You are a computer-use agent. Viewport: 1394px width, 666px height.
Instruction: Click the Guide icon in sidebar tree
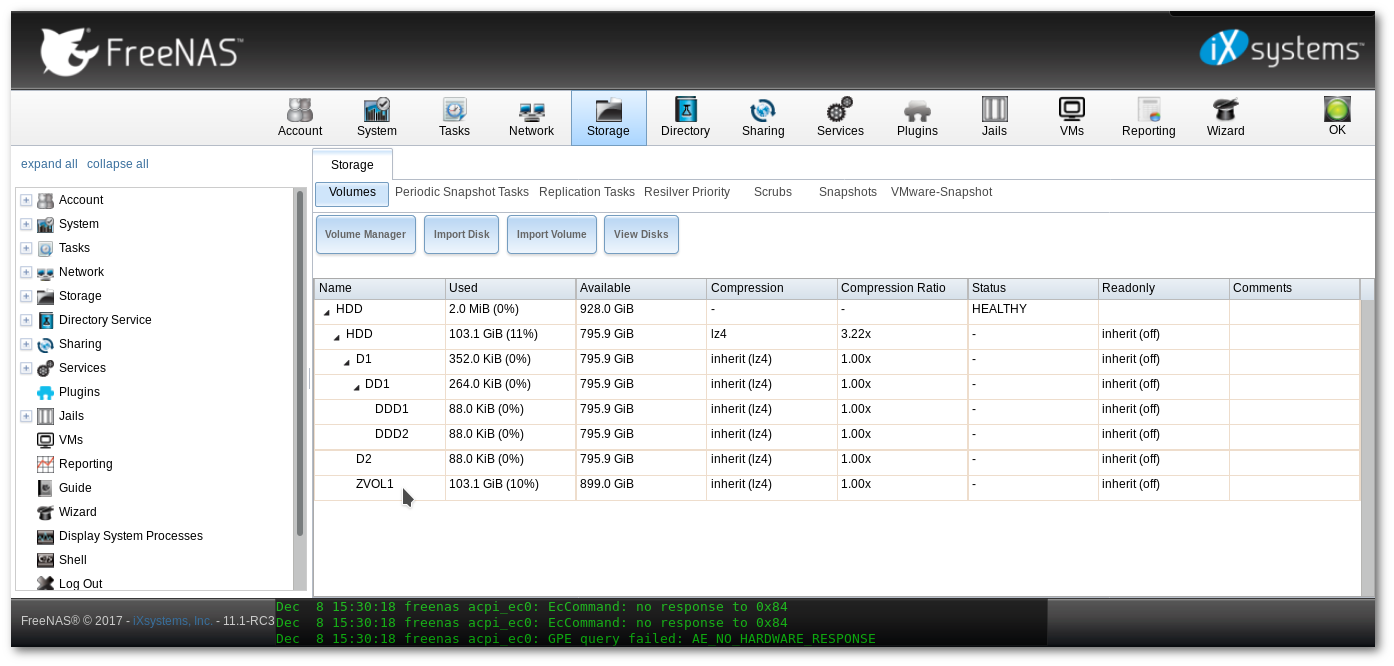click(45, 488)
